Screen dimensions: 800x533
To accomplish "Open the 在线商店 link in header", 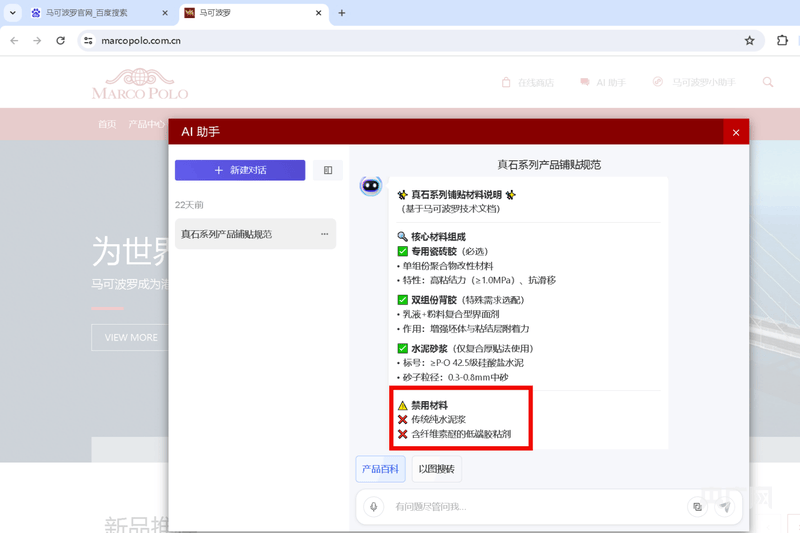I will pyautogui.click(x=528, y=83).
